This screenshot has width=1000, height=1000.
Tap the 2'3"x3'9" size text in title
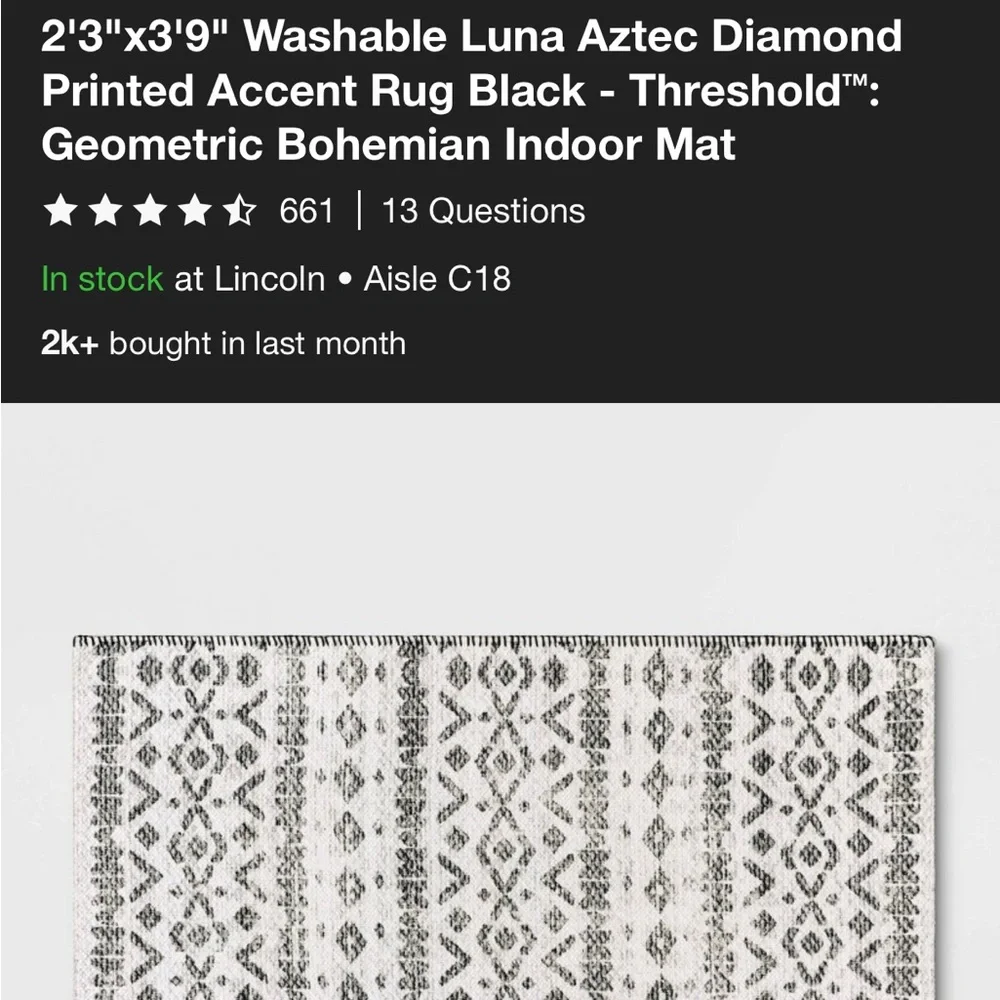click(135, 36)
